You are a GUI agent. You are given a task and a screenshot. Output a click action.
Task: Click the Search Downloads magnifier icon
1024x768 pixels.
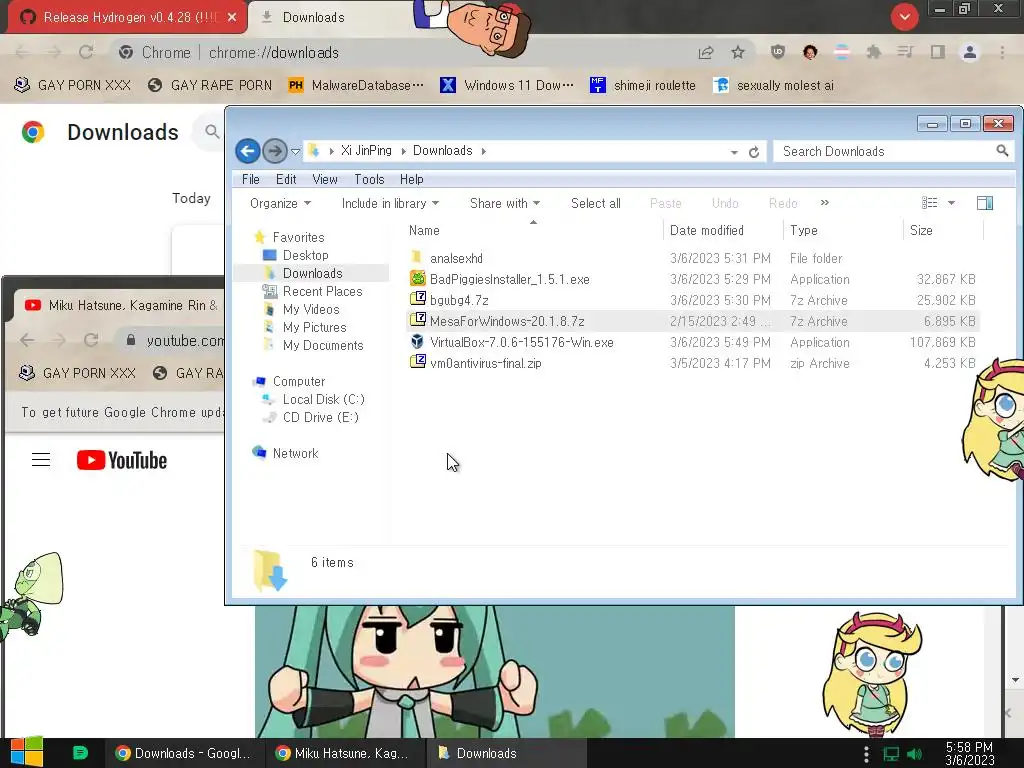coord(1002,151)
